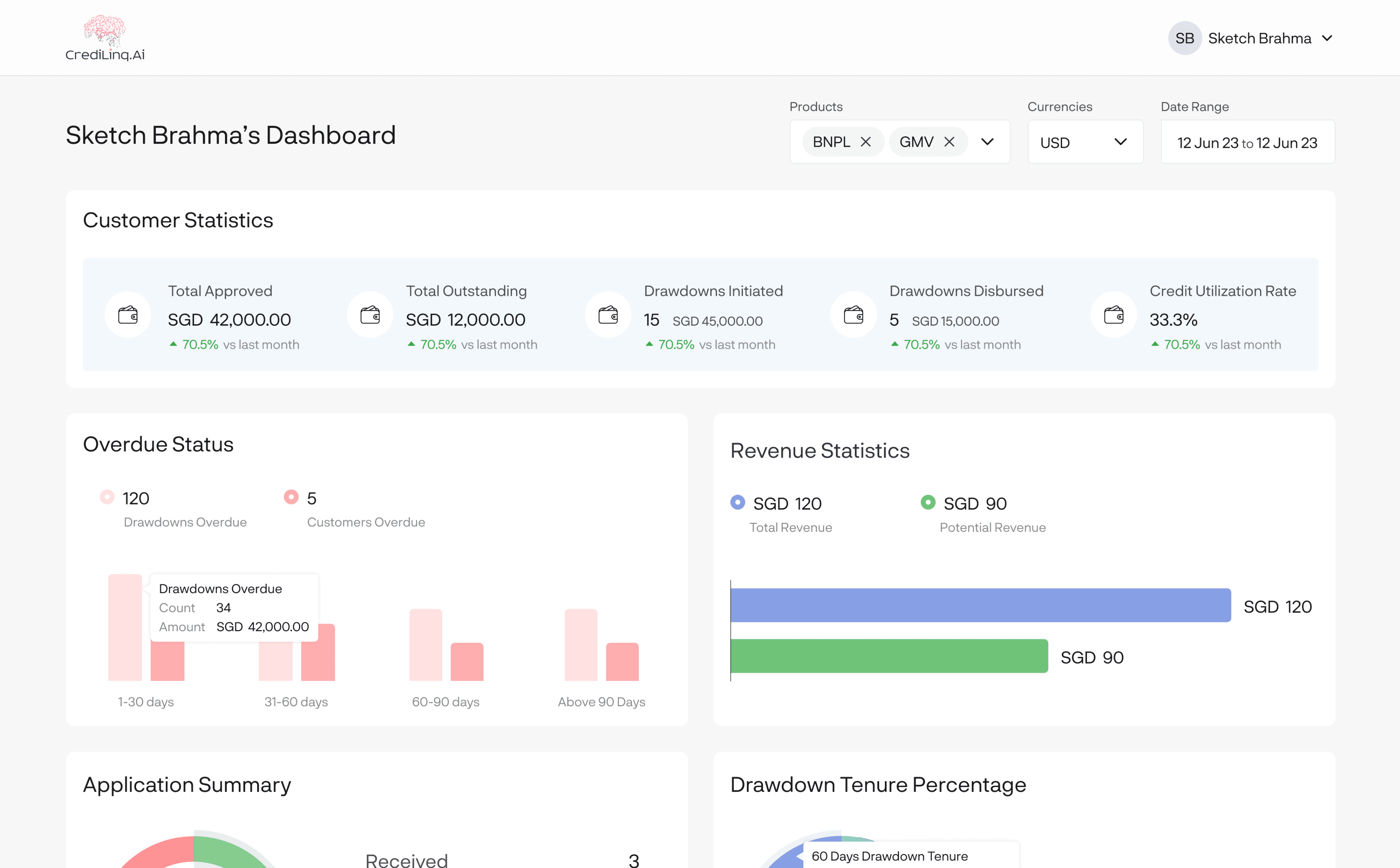Viewport: 1400px width, 868px height.
Task: Click the 60 Days Drawdown Tenure tooltip
Action: pyautogui.click(x=911, y=855)
